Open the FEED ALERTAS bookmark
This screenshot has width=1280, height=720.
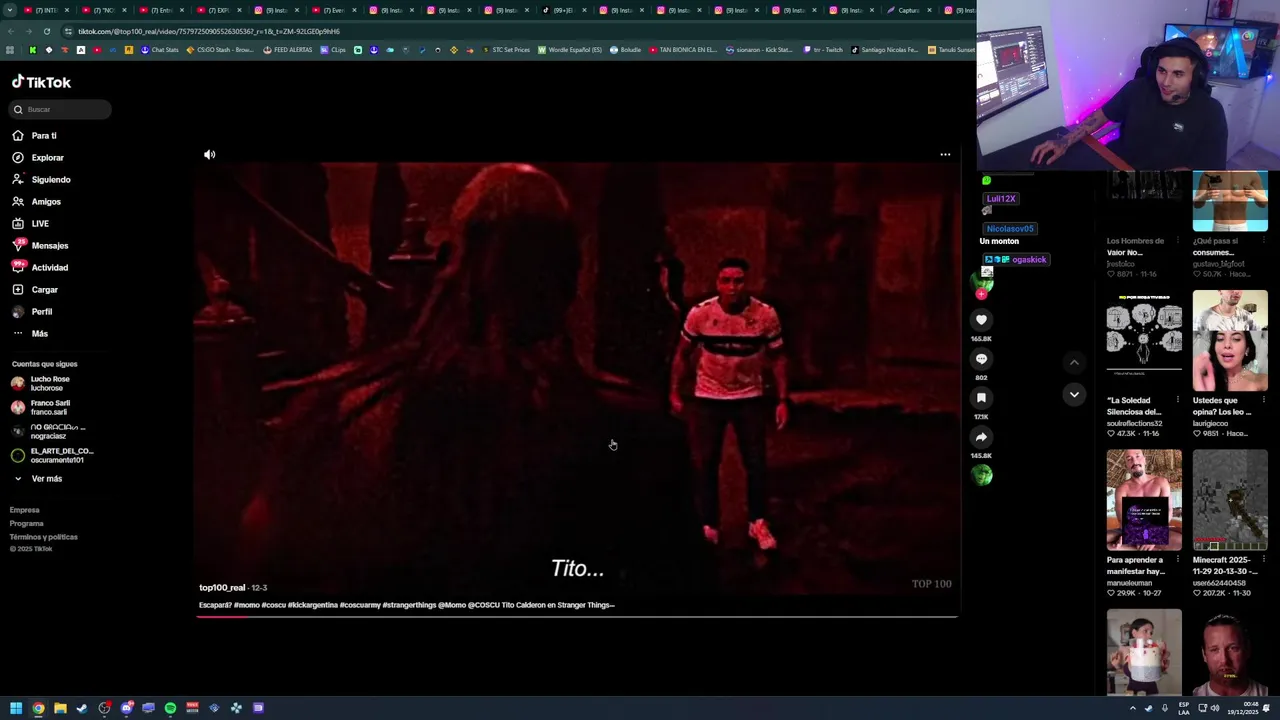click(x=287, y=50)
